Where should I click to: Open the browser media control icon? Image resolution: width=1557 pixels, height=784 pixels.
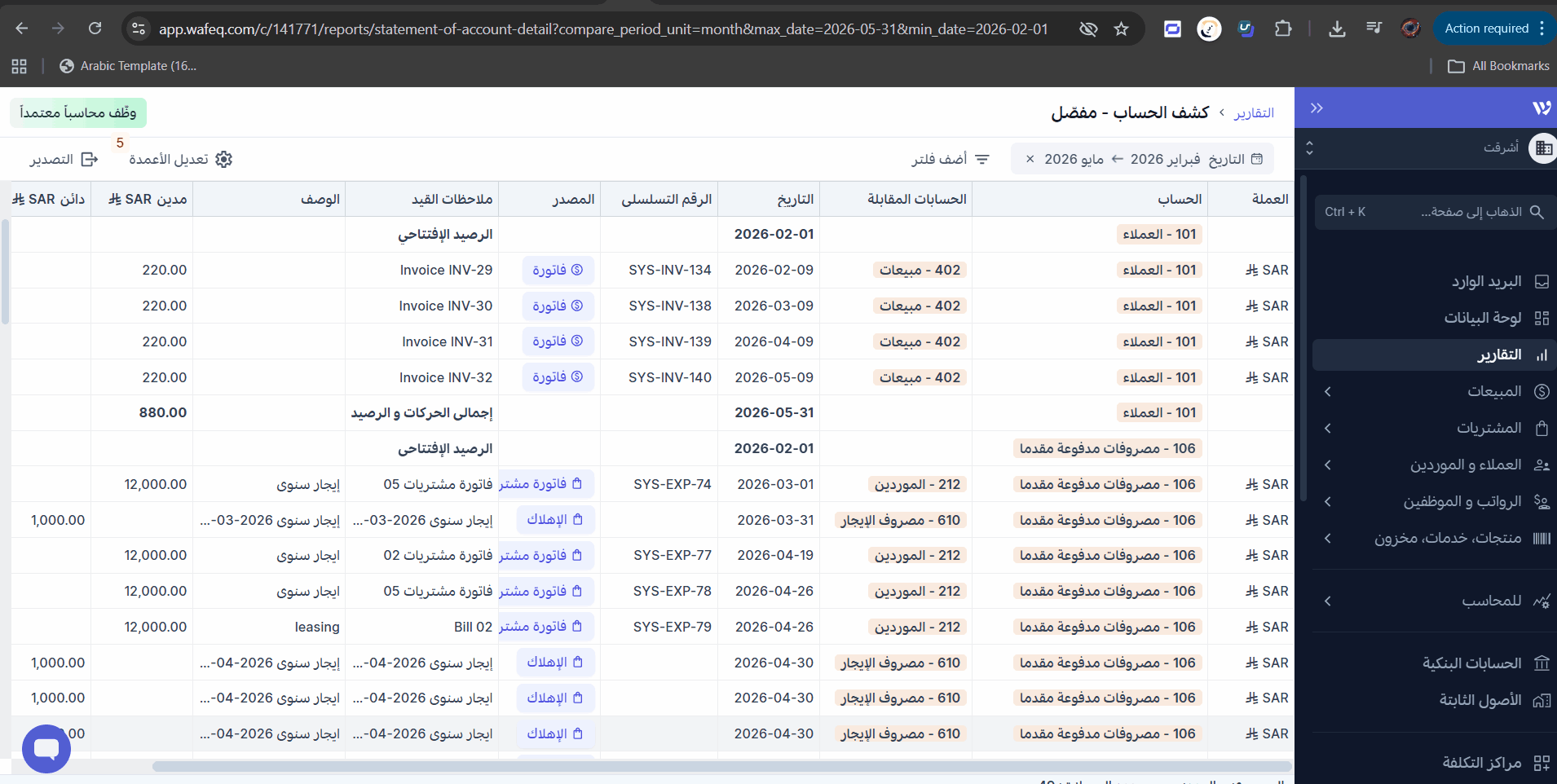click(1374, 29)
